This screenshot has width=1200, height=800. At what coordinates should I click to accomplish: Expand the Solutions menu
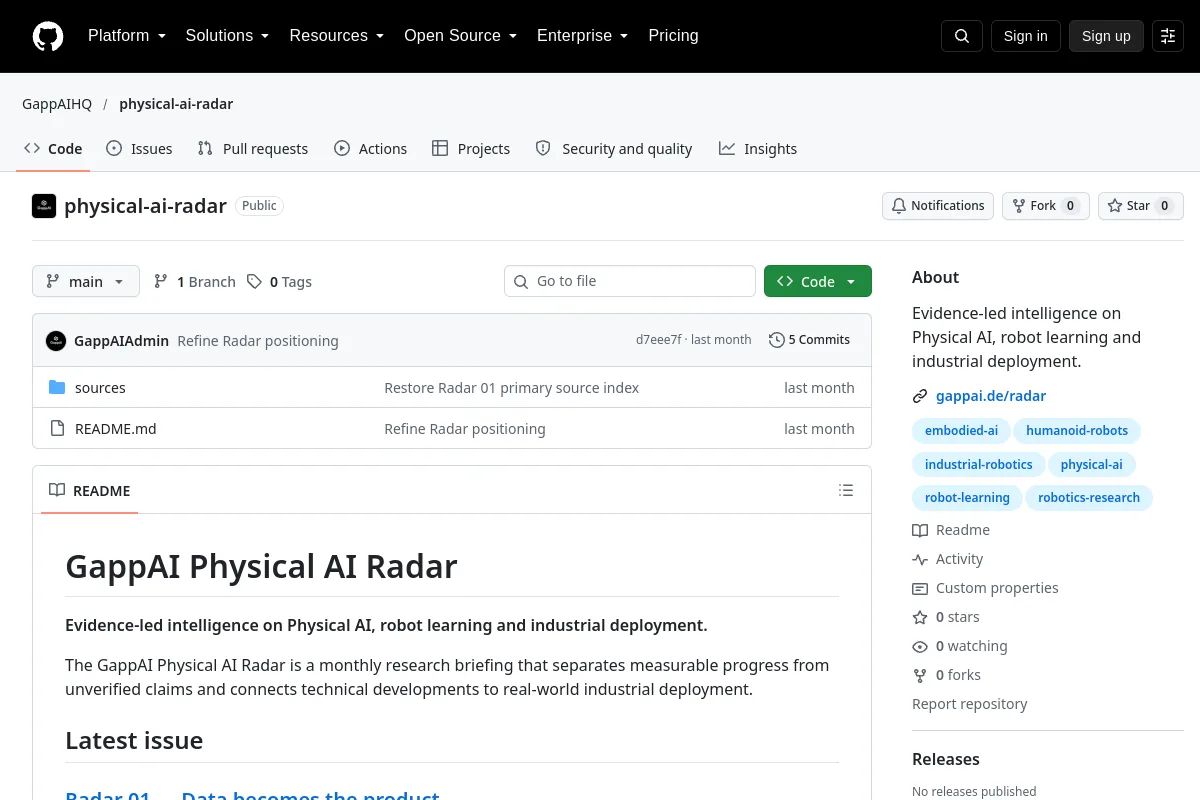coord(227,36)
